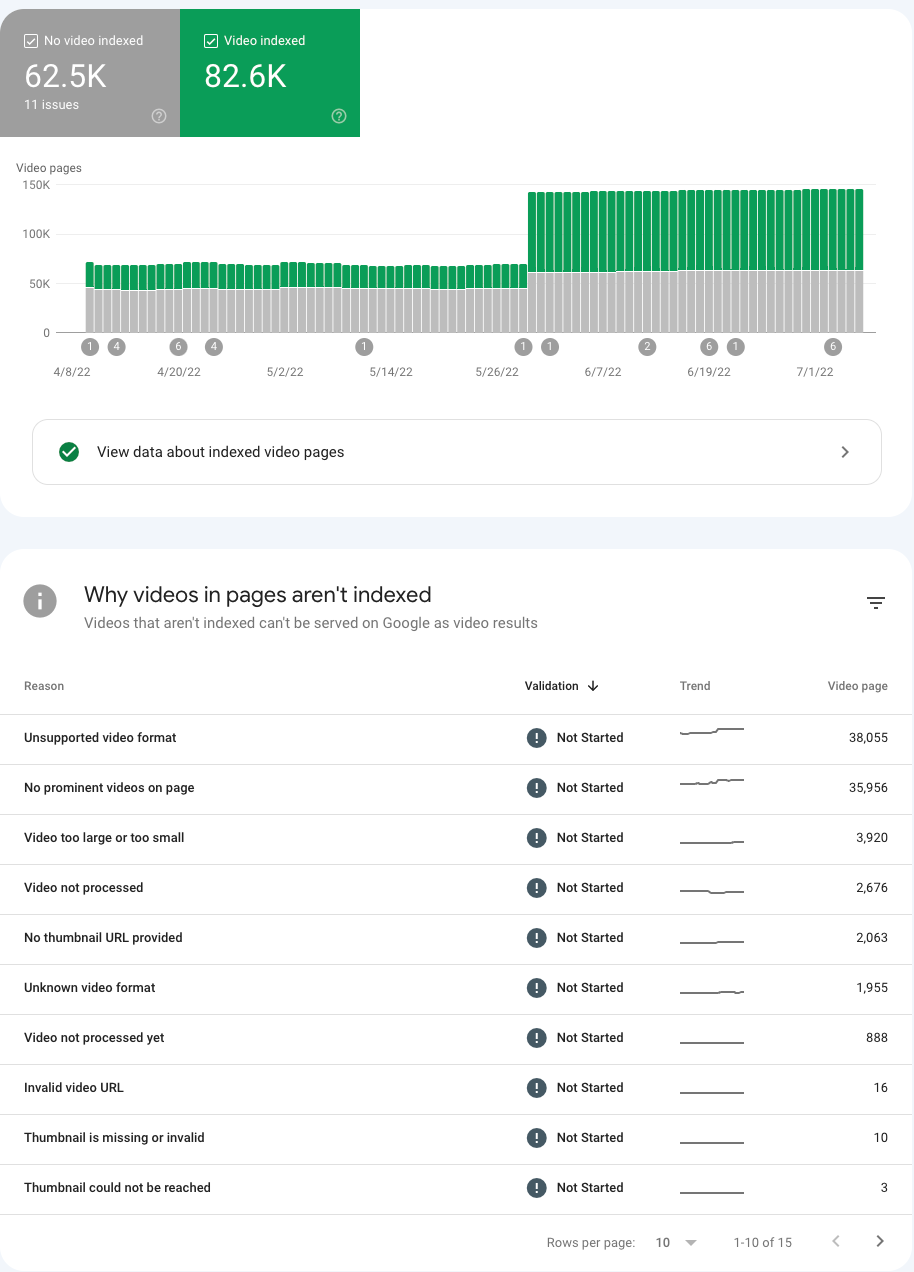Open View data about indexed video pages
The height and width of the screenshot is (1272, 914).
point(456,452)
